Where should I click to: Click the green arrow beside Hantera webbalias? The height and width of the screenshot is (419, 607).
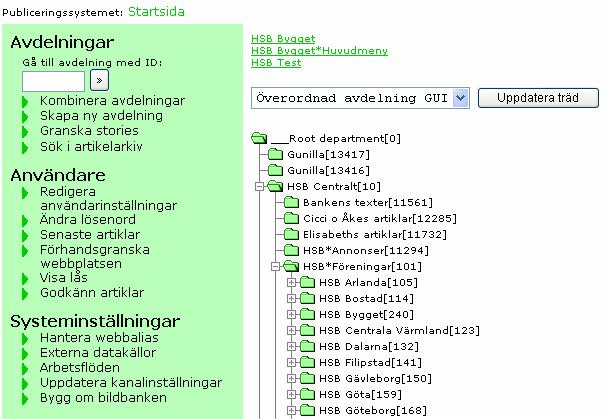click(25, 339)
